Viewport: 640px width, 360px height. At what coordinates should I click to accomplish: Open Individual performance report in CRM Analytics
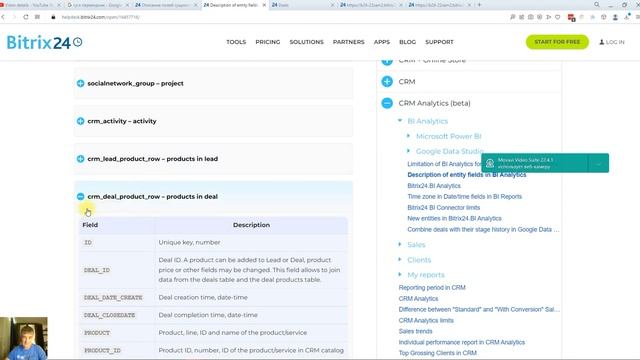point(462,342)
